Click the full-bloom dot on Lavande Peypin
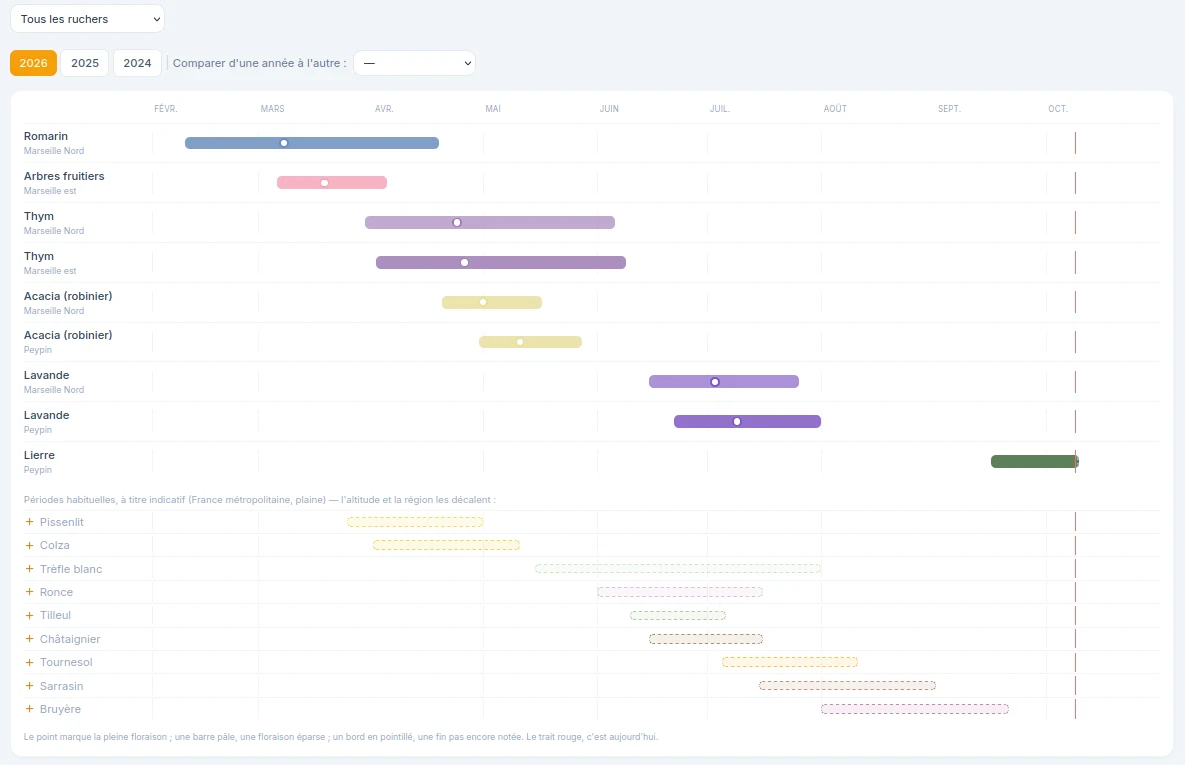This screenshot has height=765, width=1185. (737, 422)
